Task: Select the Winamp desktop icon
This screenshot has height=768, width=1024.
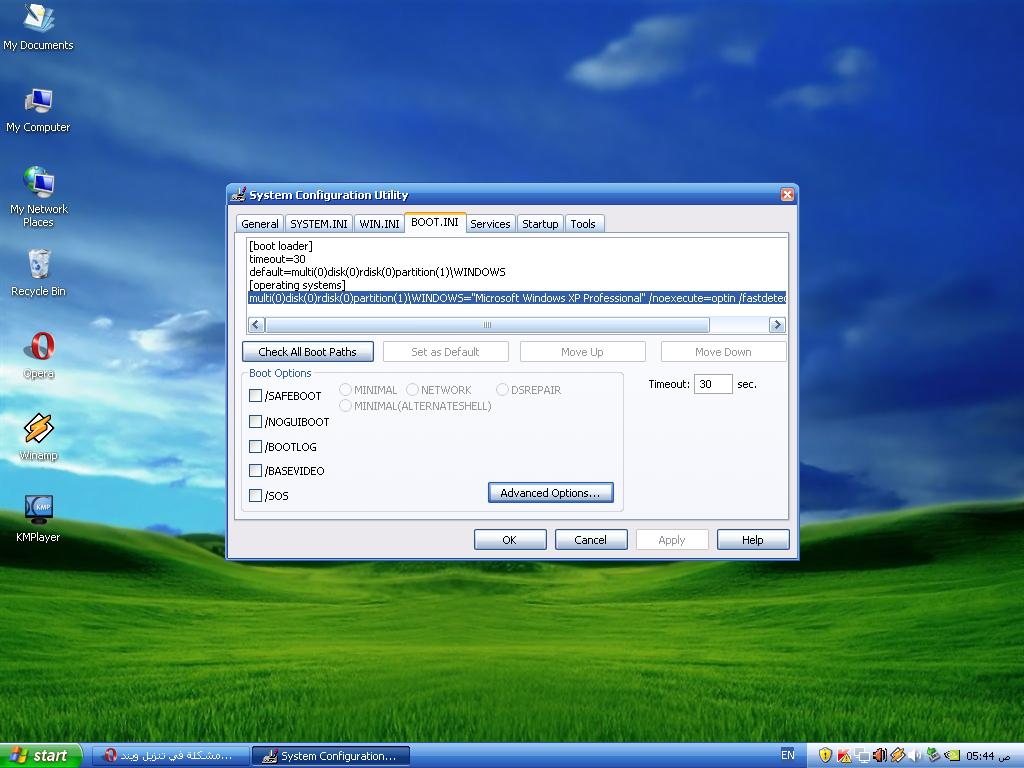Action: [x=38, y=437]
